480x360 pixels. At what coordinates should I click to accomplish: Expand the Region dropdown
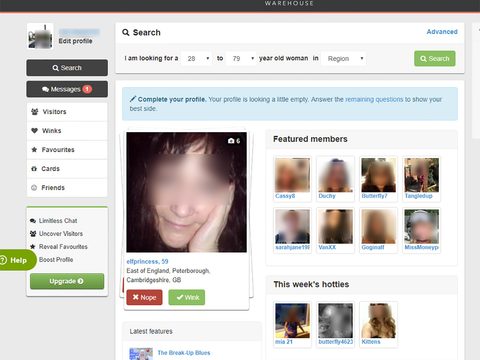click(x=344, y=59)
